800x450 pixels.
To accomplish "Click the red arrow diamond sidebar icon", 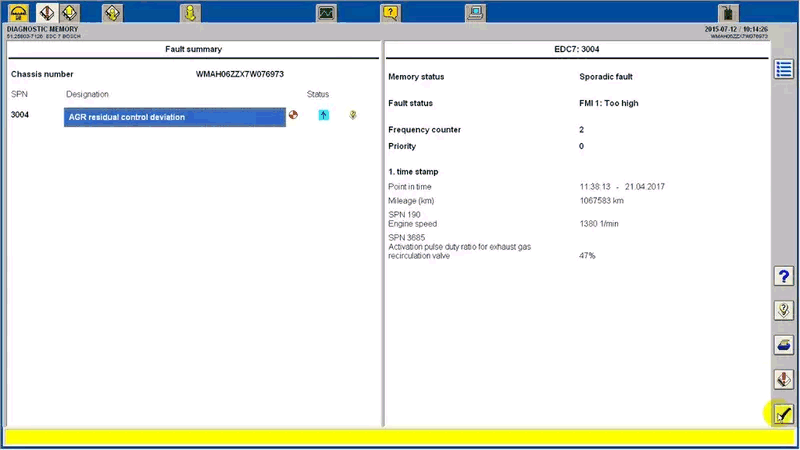I will pos(784,379).
